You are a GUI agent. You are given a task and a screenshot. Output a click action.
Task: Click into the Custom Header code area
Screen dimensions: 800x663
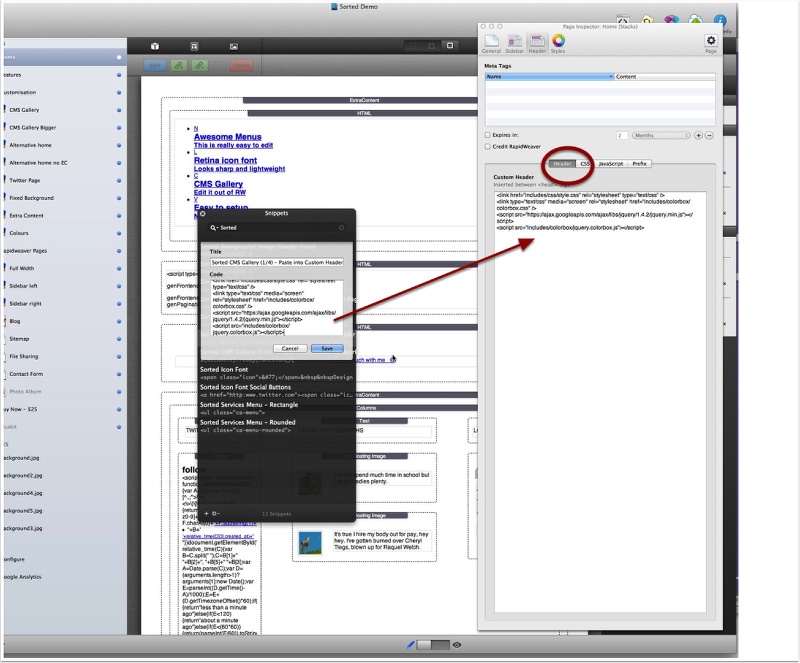(x=600, y=402)
